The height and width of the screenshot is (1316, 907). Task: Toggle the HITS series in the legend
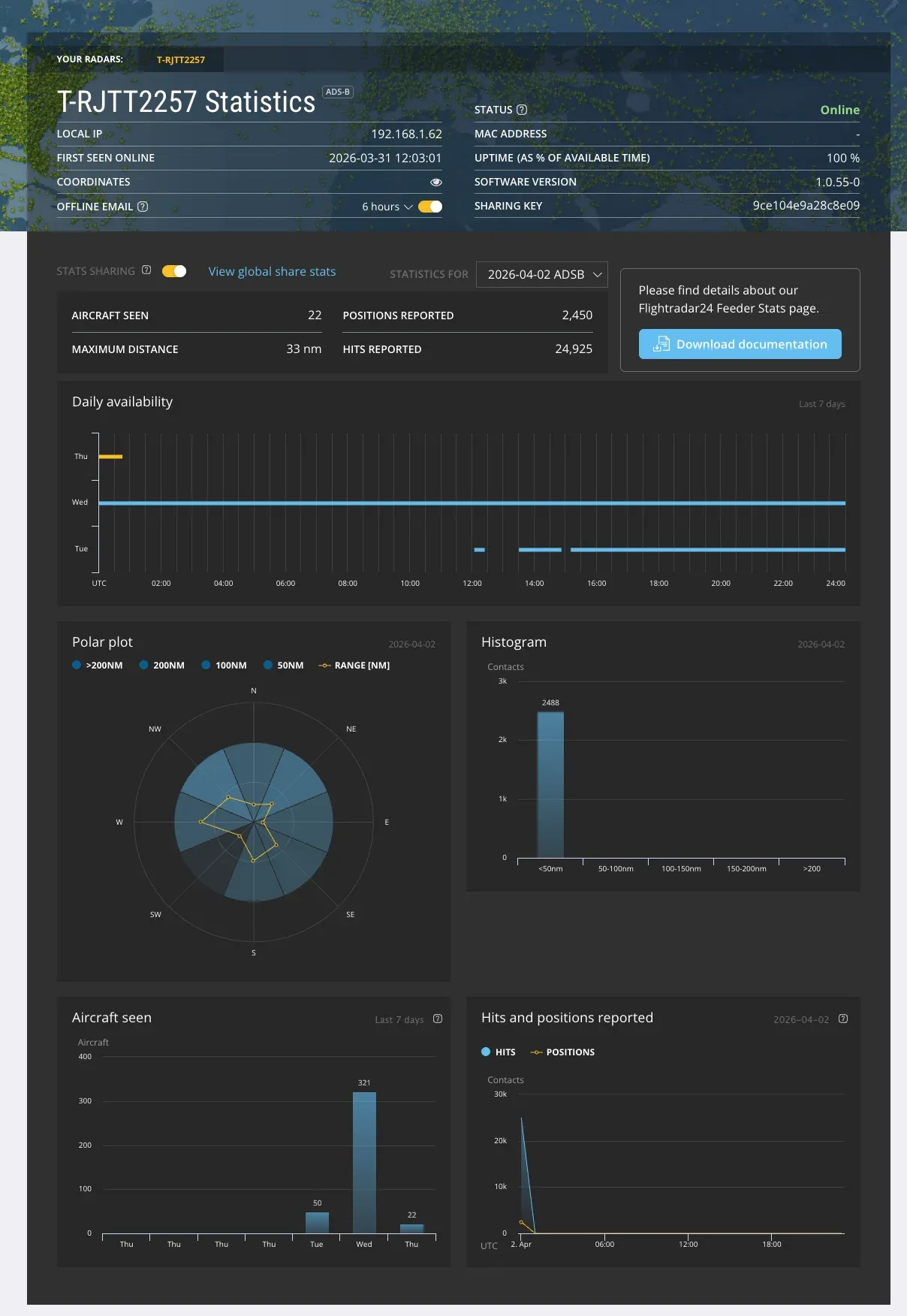click(498, 1052)
